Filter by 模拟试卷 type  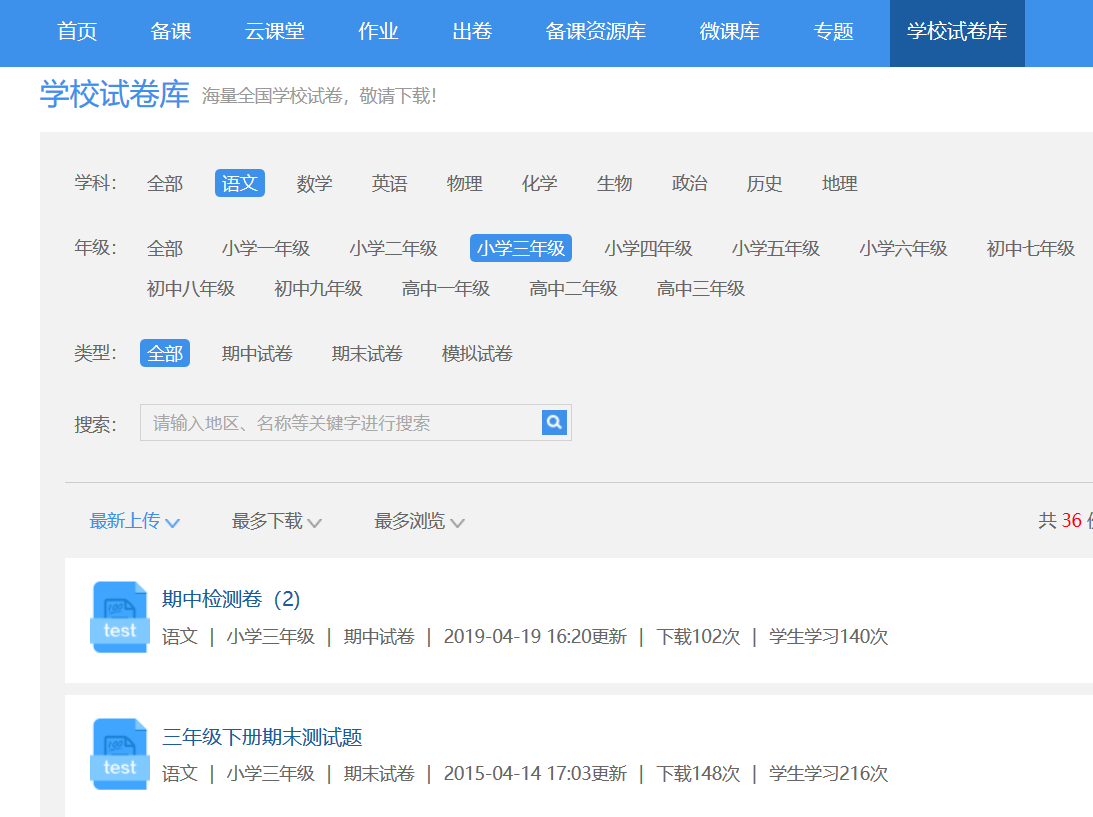477,354
